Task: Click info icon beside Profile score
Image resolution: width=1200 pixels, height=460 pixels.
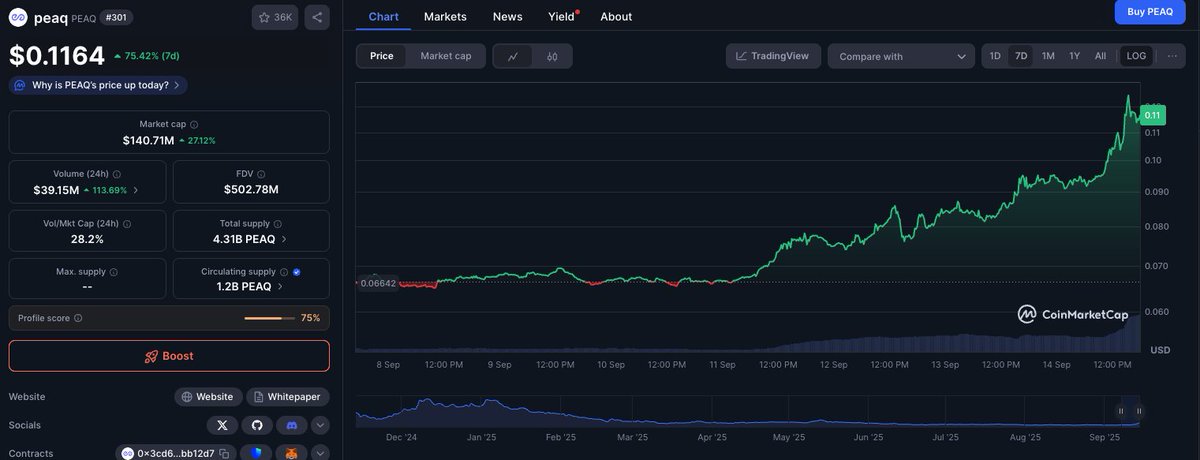Action: coord(78,318)
